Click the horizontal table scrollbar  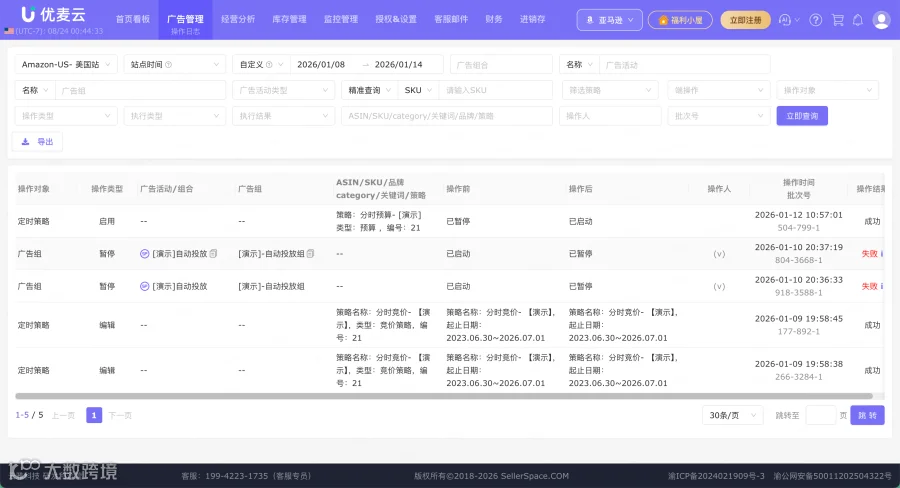point(444,396)
